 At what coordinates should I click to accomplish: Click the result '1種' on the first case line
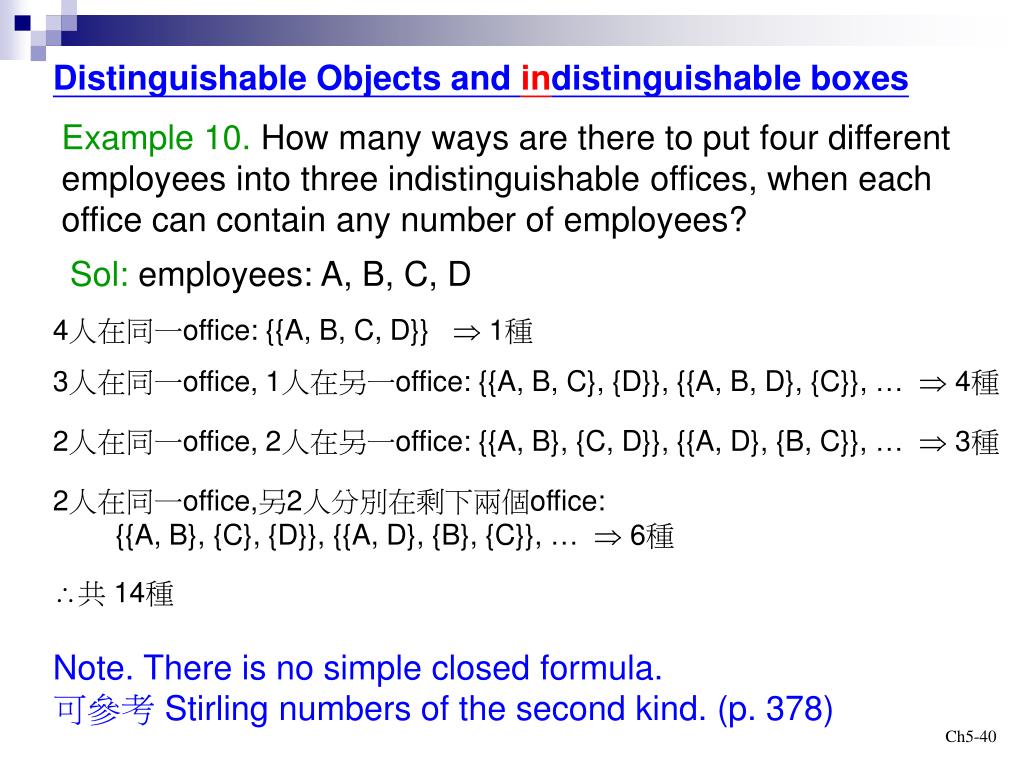coord(511,332)
